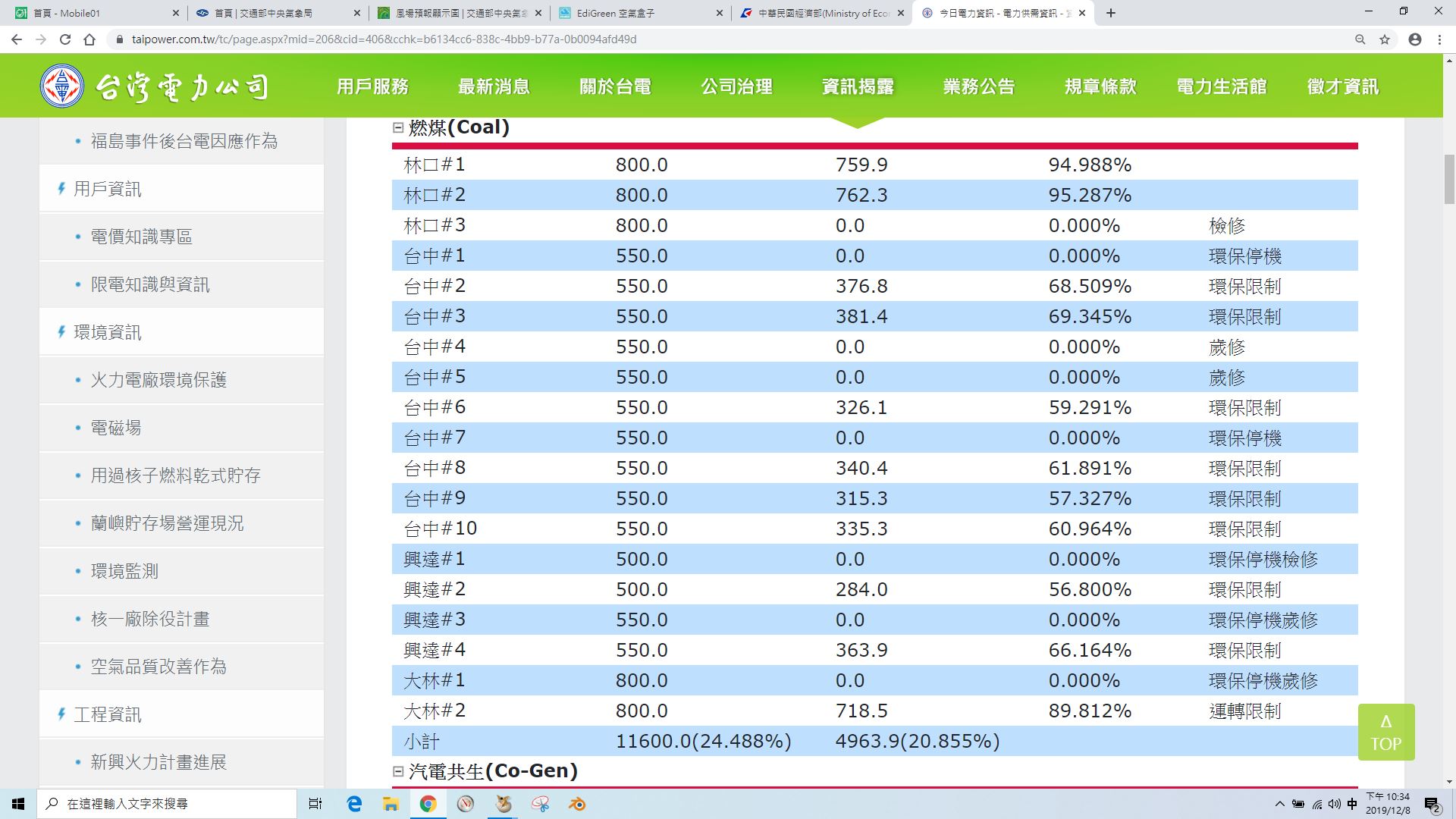Open Task View on taskbar
This screenshot has width=1456, height=819.
click(315, 804)
